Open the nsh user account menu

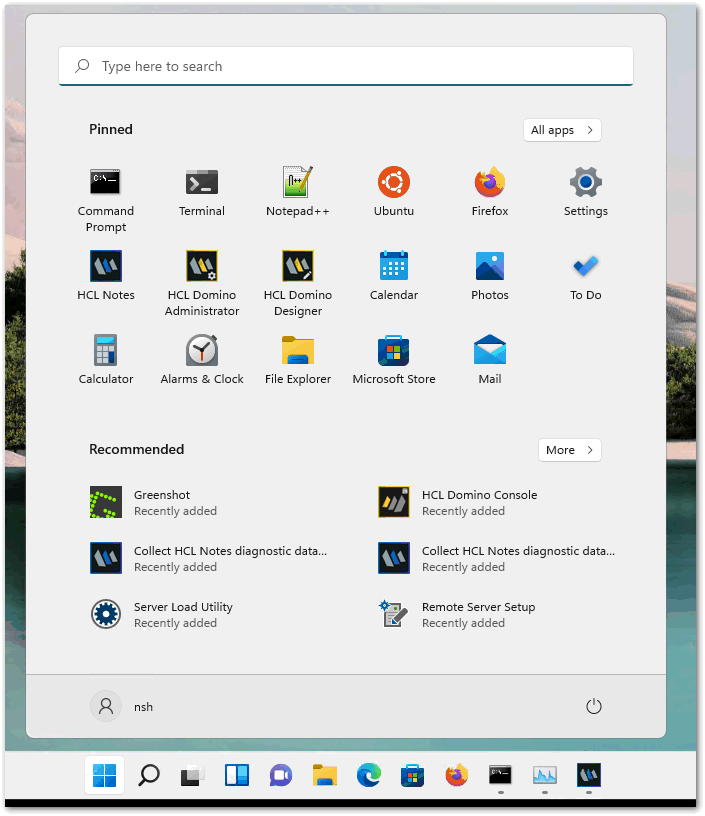point(123,706)
